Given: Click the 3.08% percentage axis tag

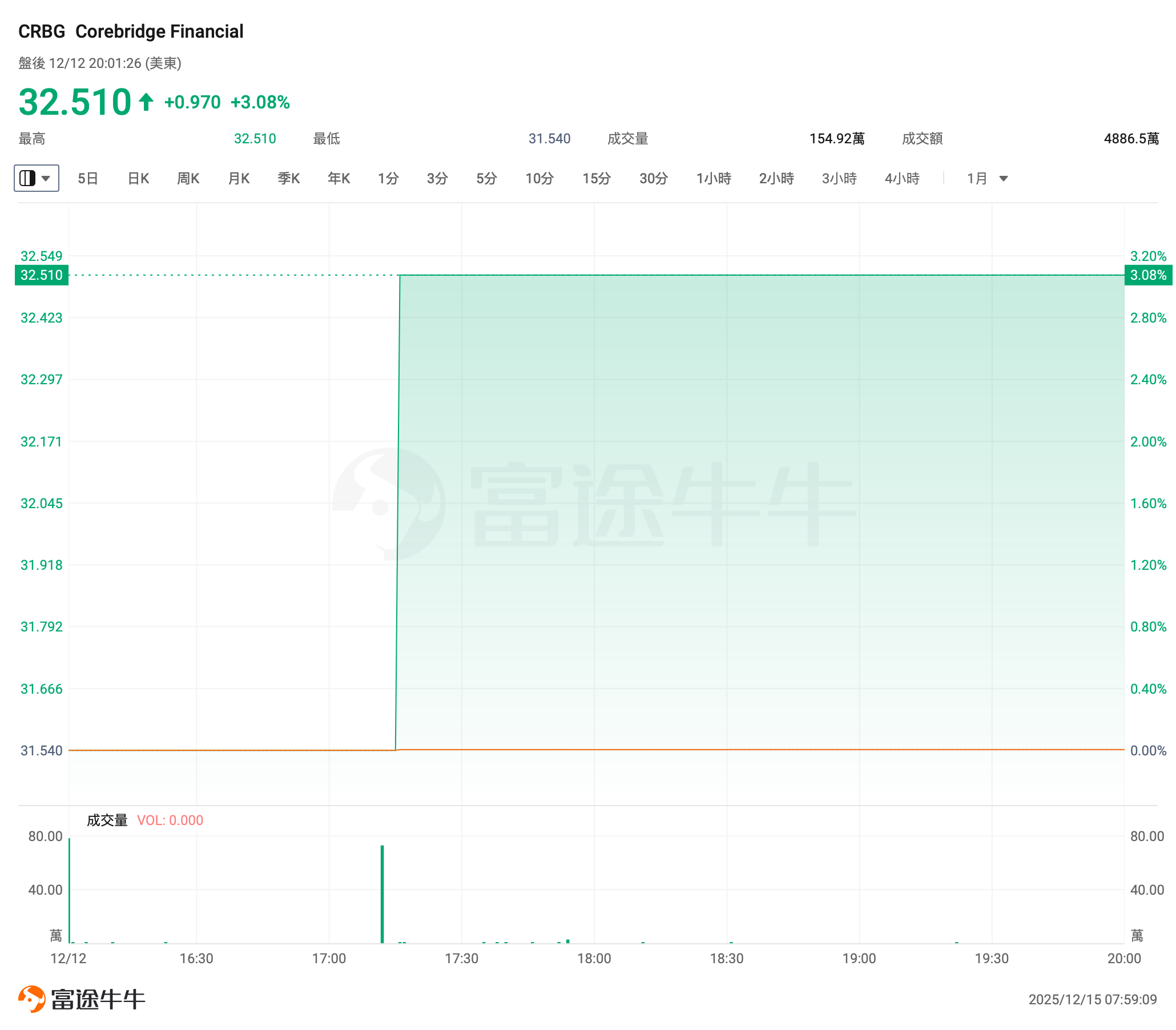Looking at the screenshot, I should click(1147, 275).
